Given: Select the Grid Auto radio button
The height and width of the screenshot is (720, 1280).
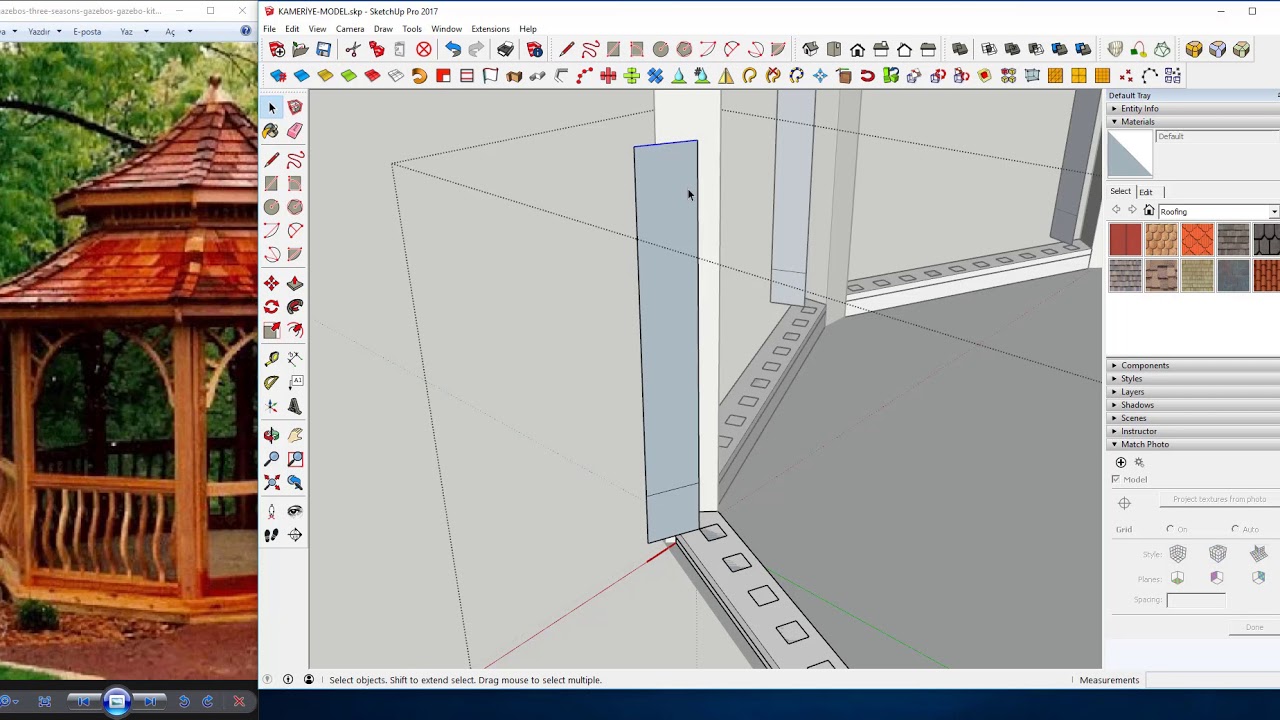Looking at the screenshot, I should click(1235, 529).
